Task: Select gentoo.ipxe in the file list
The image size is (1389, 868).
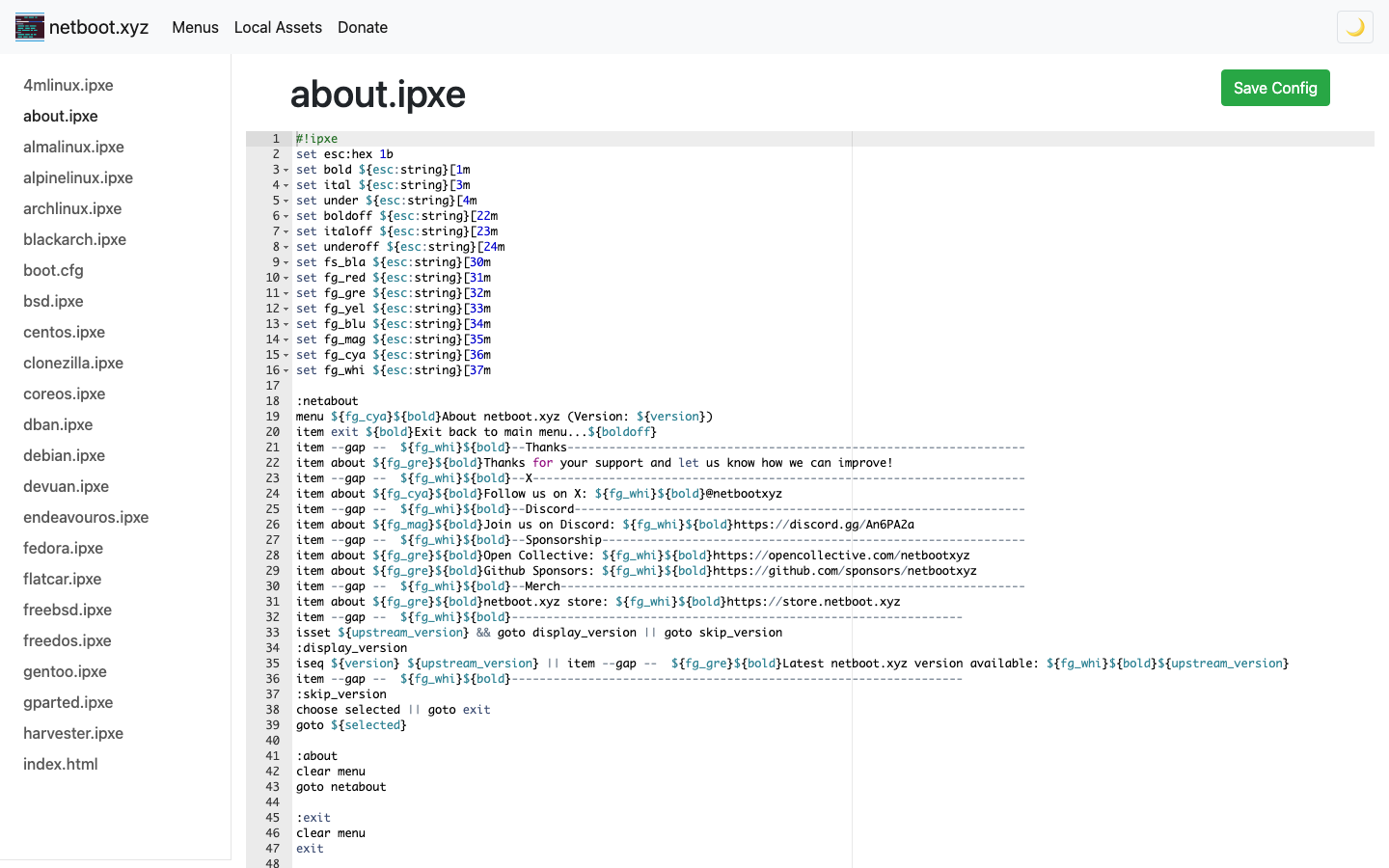Action: (65, 671)
